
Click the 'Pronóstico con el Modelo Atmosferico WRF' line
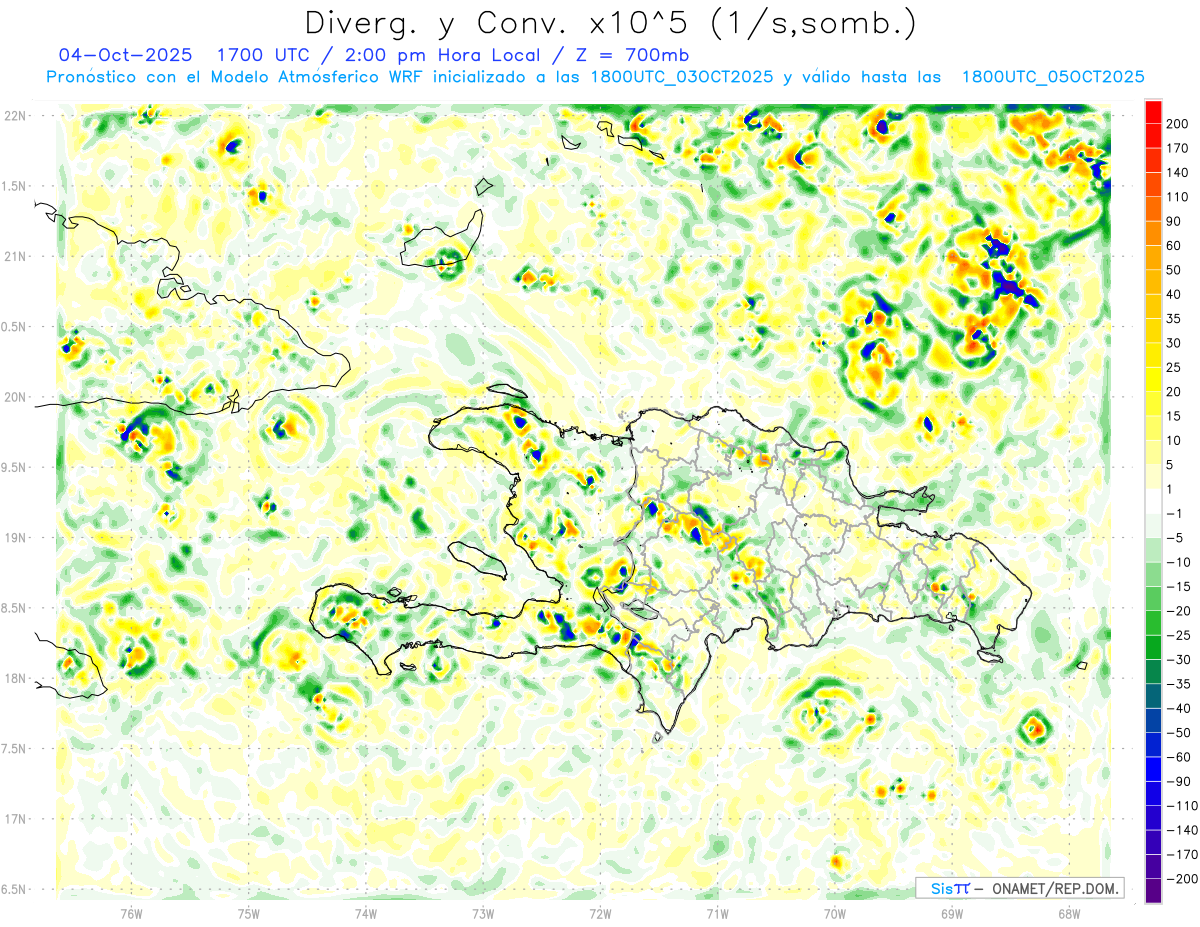click(280, 77)
